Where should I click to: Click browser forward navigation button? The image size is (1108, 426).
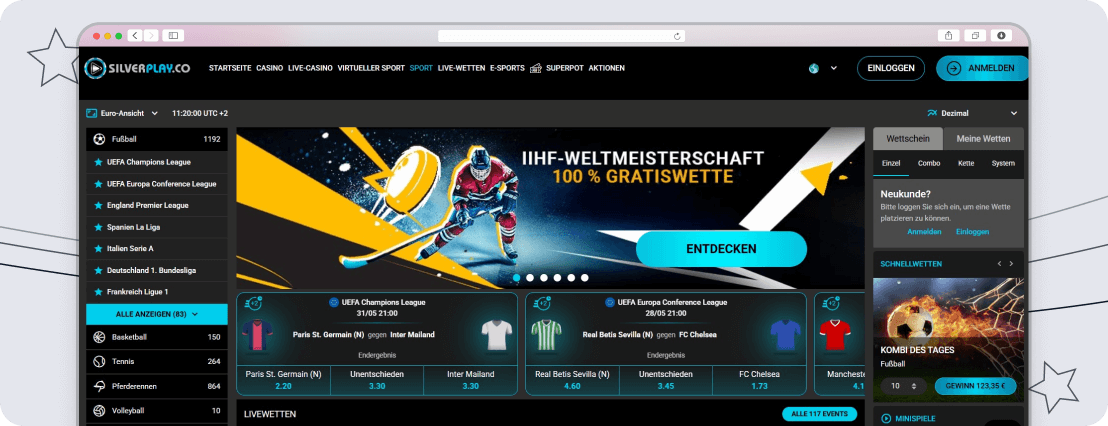(151, 35)
